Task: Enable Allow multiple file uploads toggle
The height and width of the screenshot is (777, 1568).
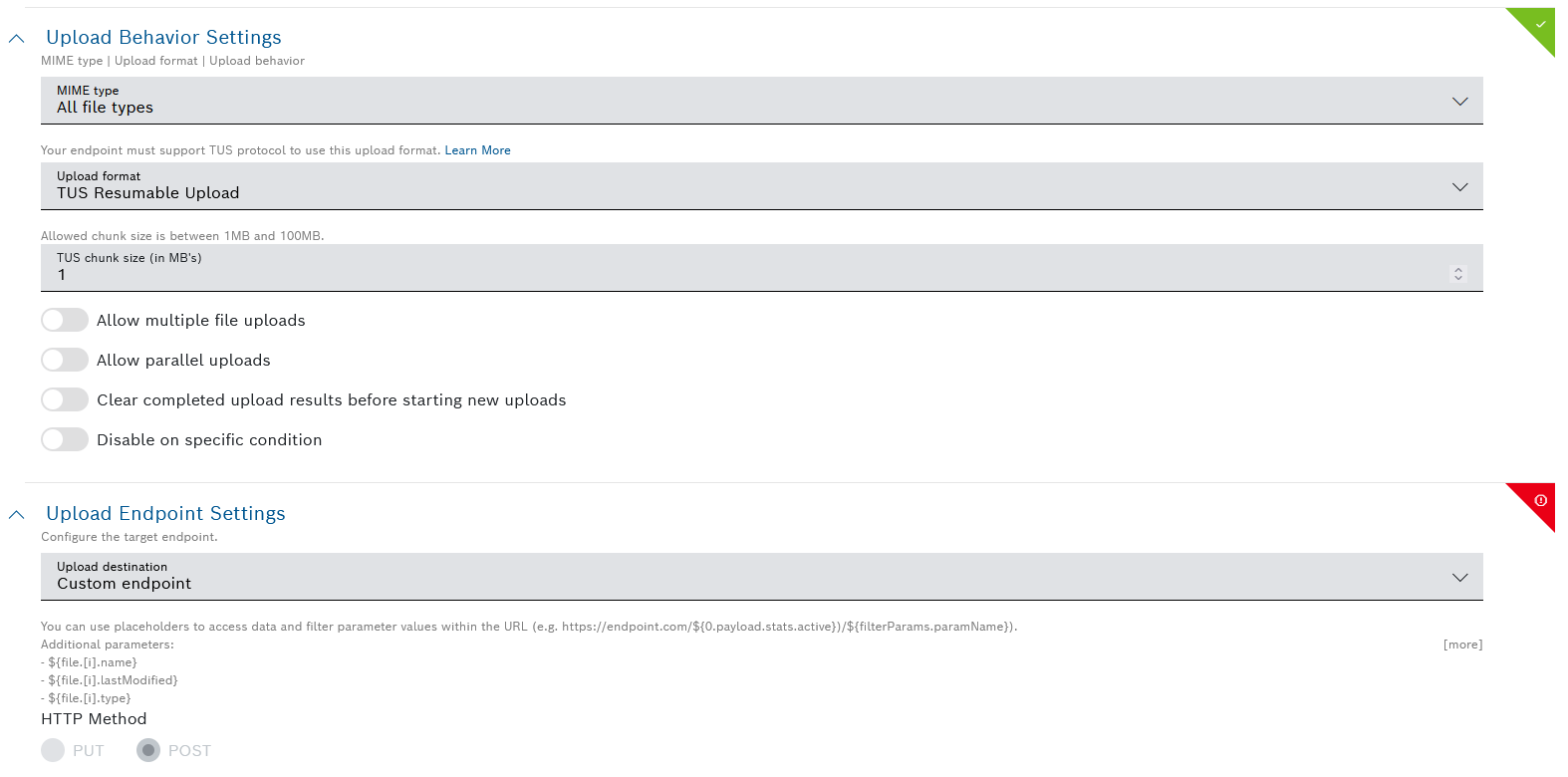Action: pyautogui.click(x=65, y=320)
